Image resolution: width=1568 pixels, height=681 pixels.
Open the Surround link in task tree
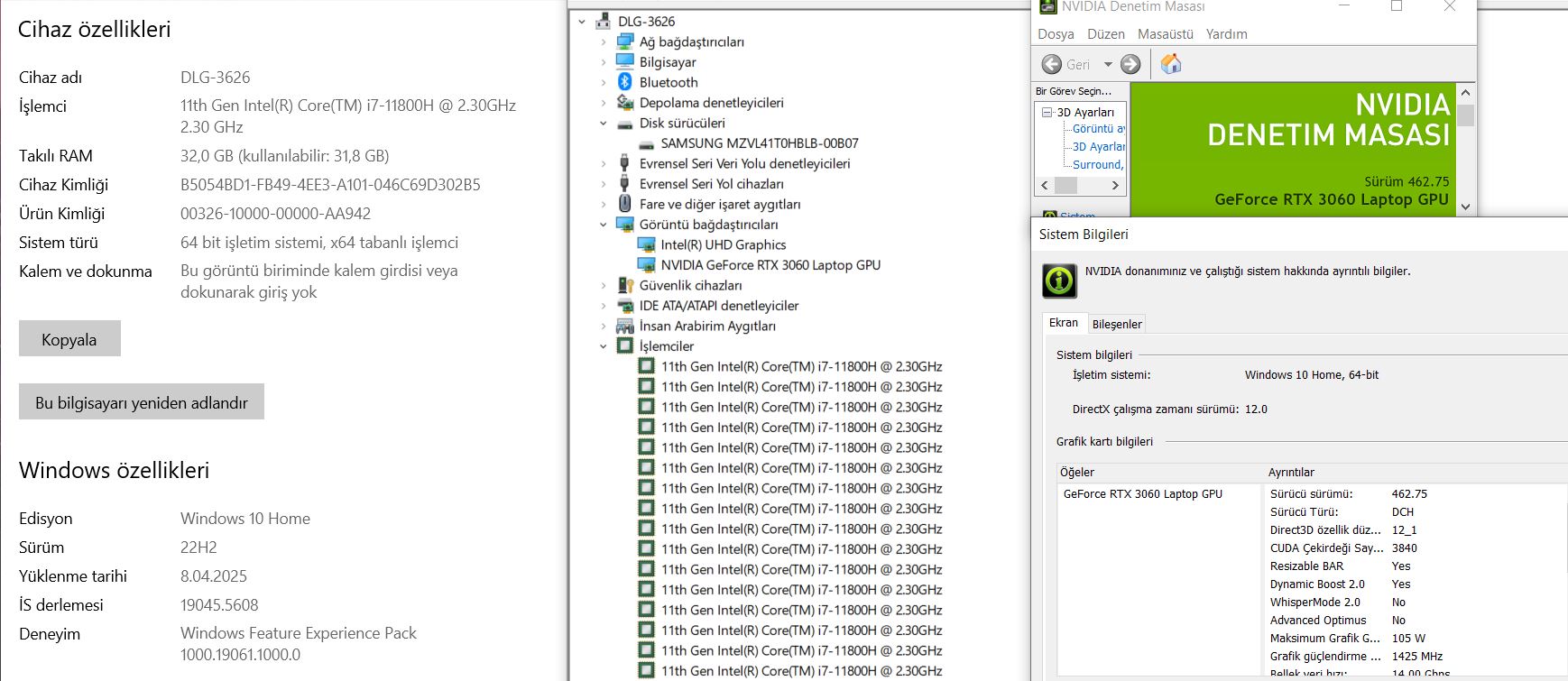coord(1099,164)
